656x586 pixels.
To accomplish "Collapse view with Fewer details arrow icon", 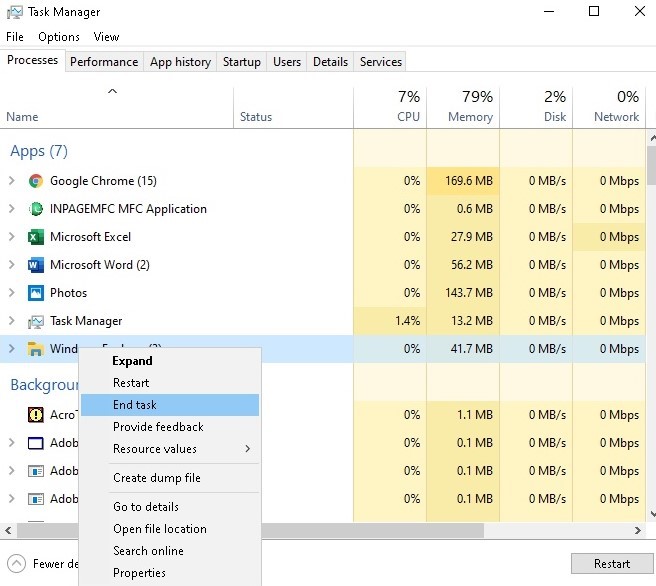I will tap(17, 563).
